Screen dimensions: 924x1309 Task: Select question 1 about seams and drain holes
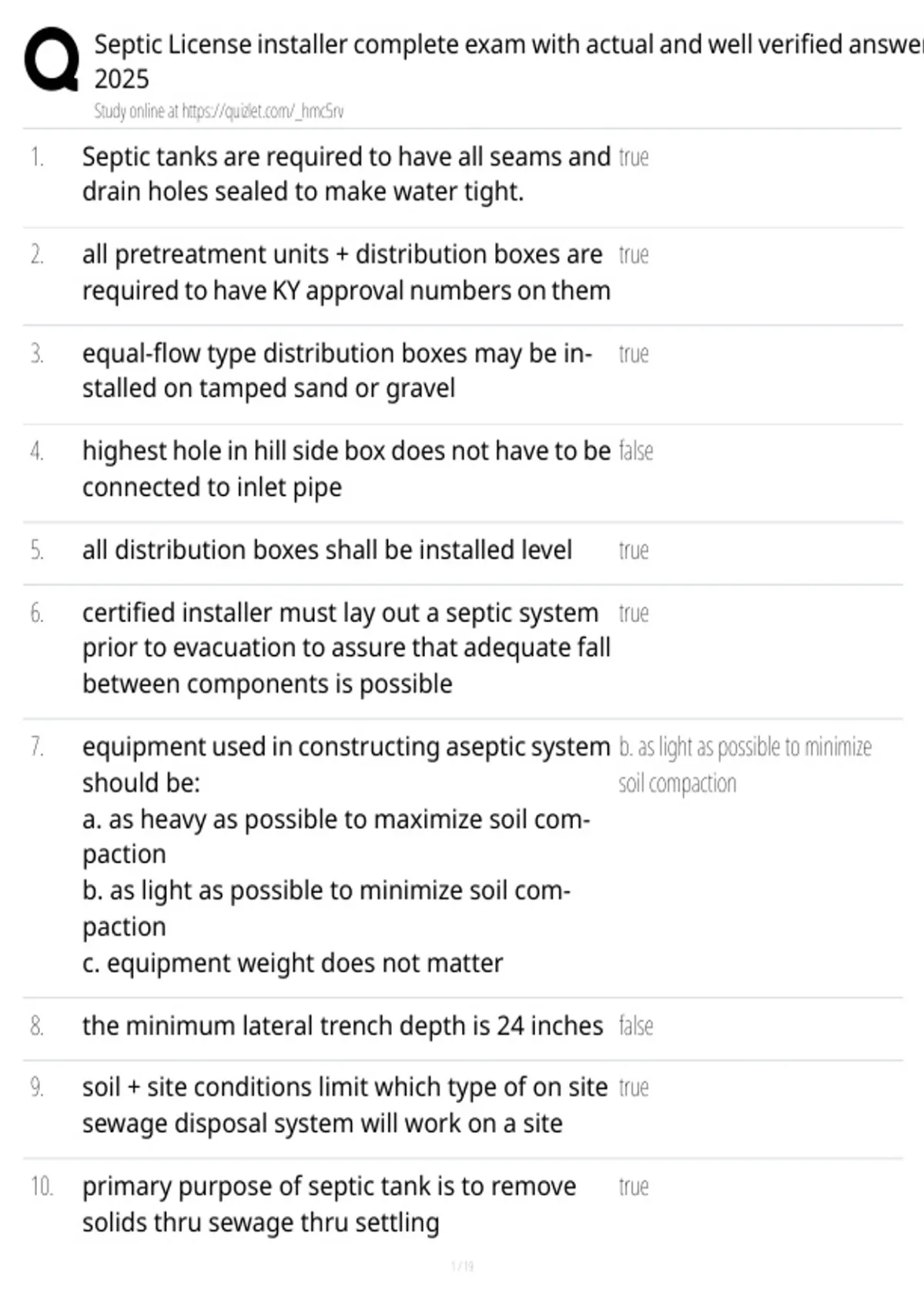(x=346, y=174)
